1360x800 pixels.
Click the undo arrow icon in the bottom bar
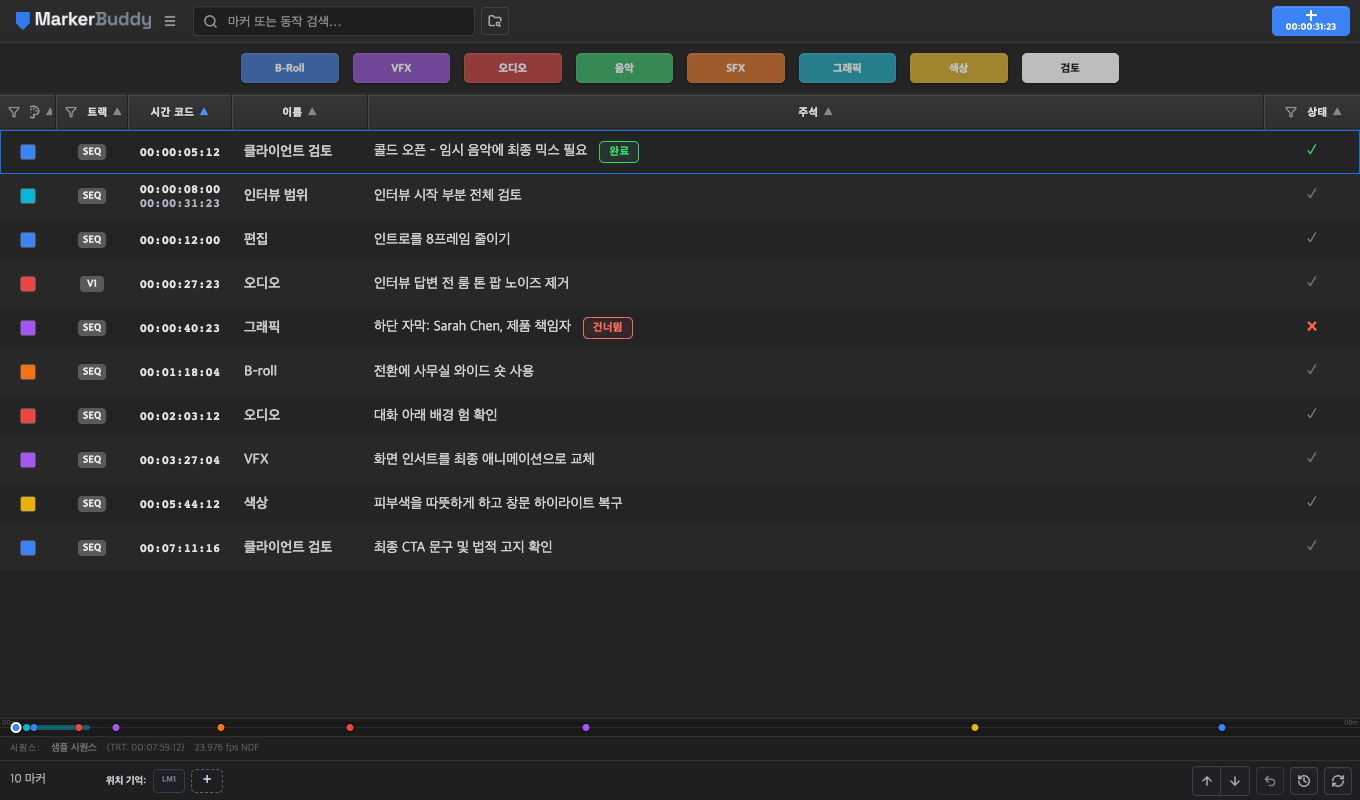pyautogui.click(x=1270, y=781)
